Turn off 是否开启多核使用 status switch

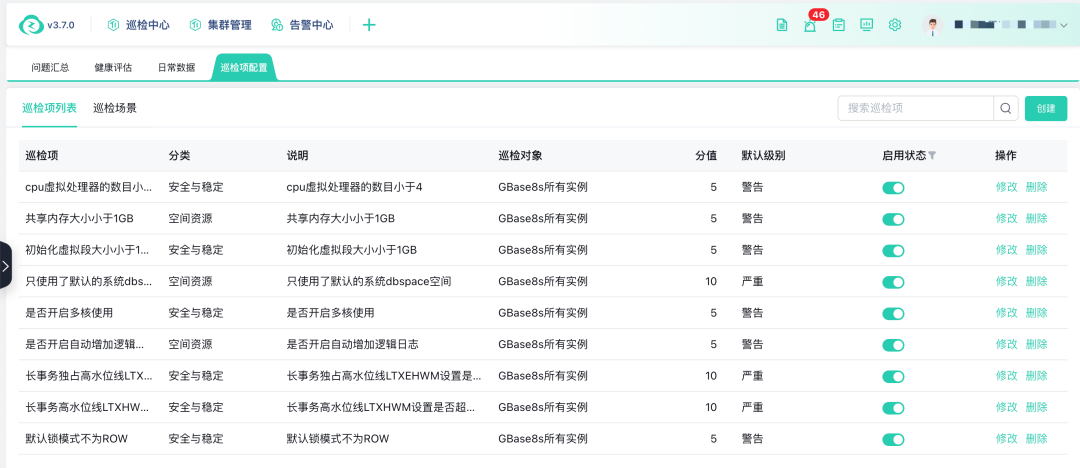[x=893, y=313]
